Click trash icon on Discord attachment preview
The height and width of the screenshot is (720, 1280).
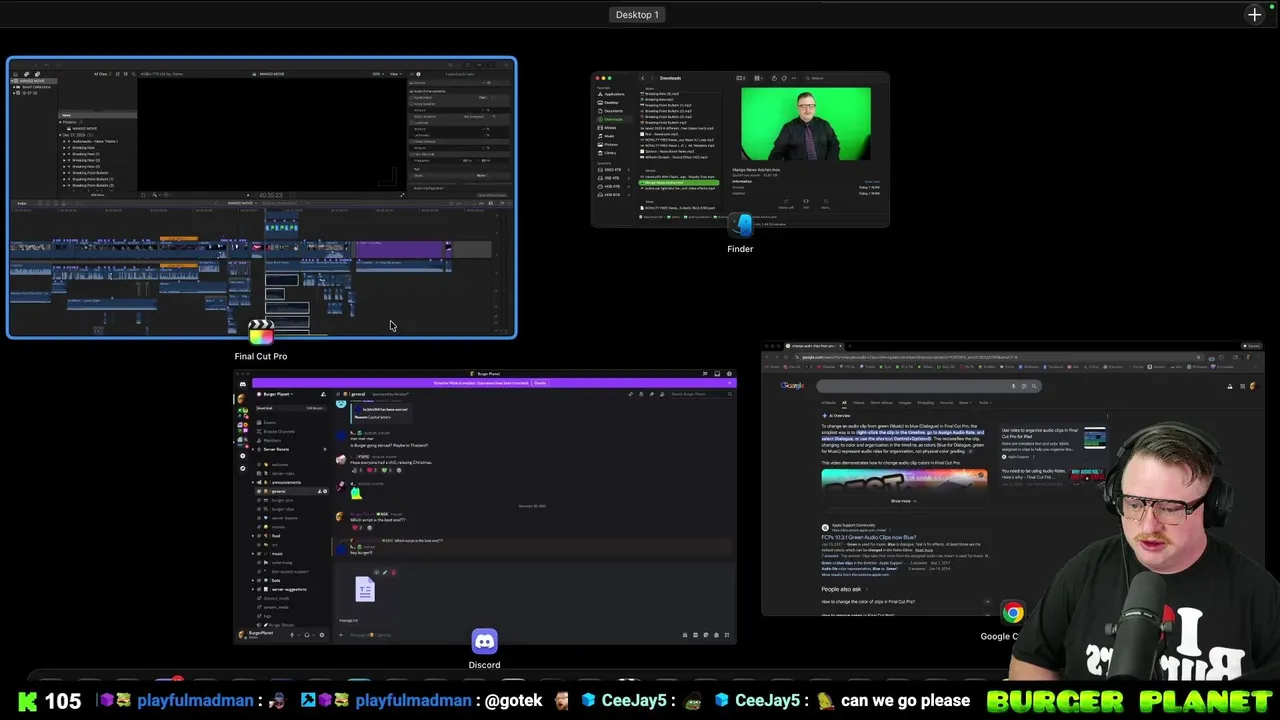click(394, 572)
